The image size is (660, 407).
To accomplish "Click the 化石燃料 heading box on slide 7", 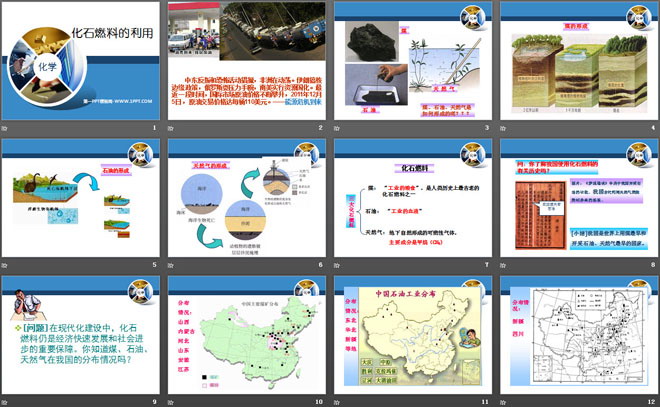I will pyautogui.click(x=412, y=169).
